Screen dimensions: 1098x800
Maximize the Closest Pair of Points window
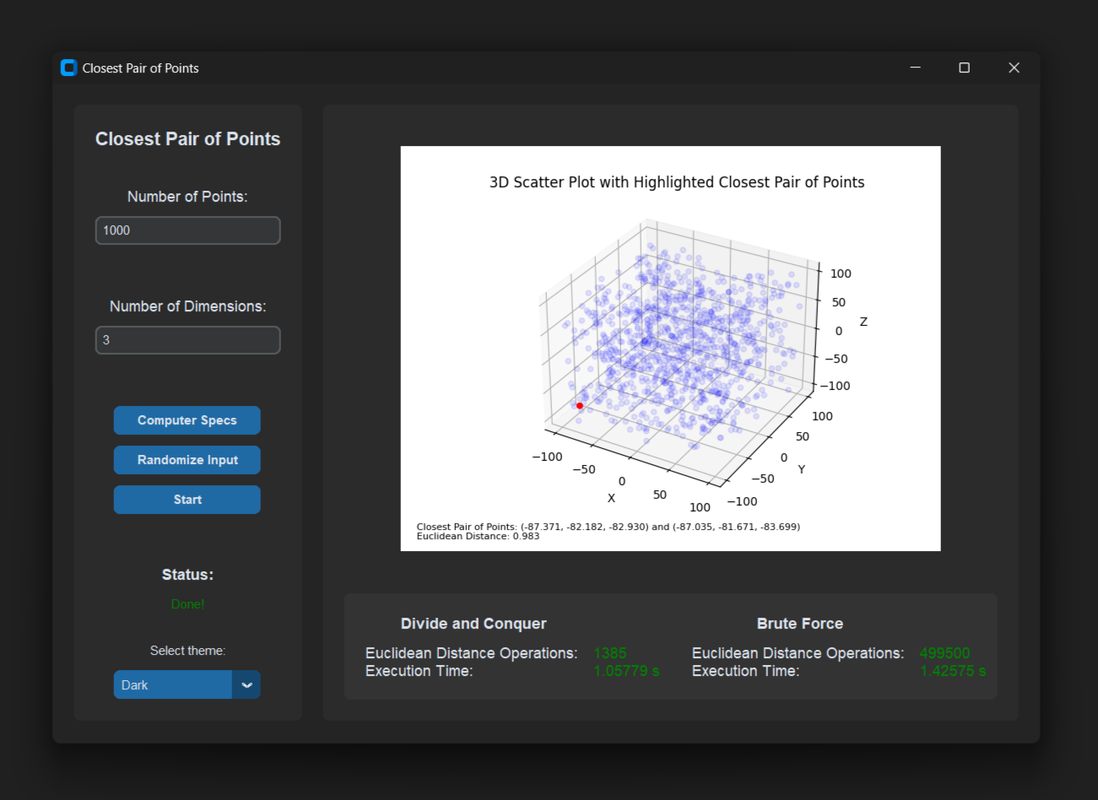pyautogui.click(x=964, y=68)
